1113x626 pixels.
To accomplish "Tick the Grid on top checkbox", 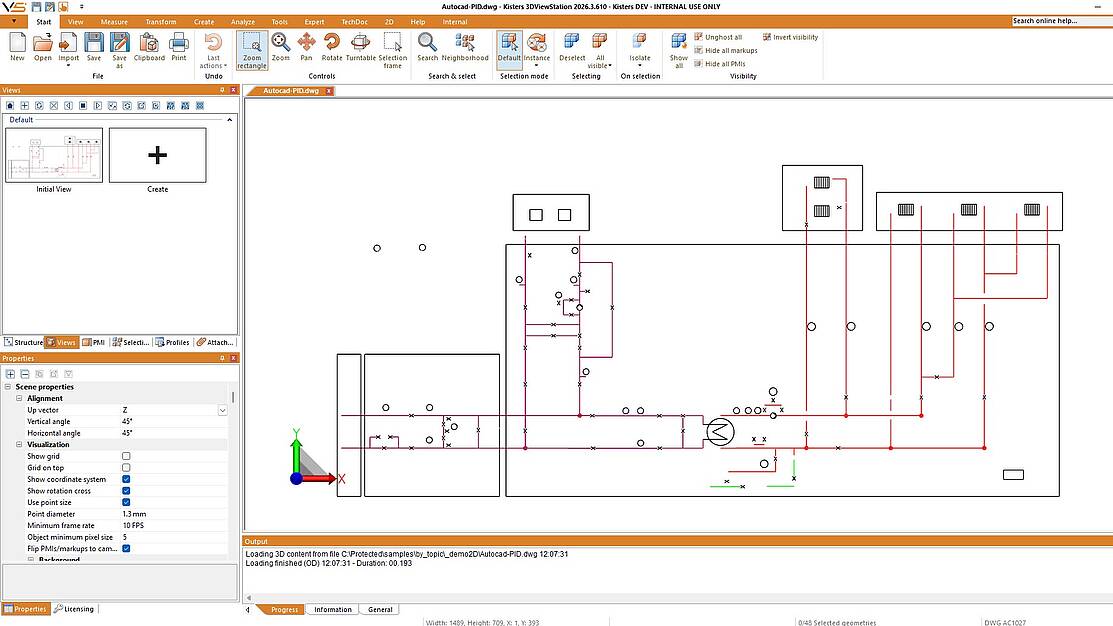I will 126,468.
